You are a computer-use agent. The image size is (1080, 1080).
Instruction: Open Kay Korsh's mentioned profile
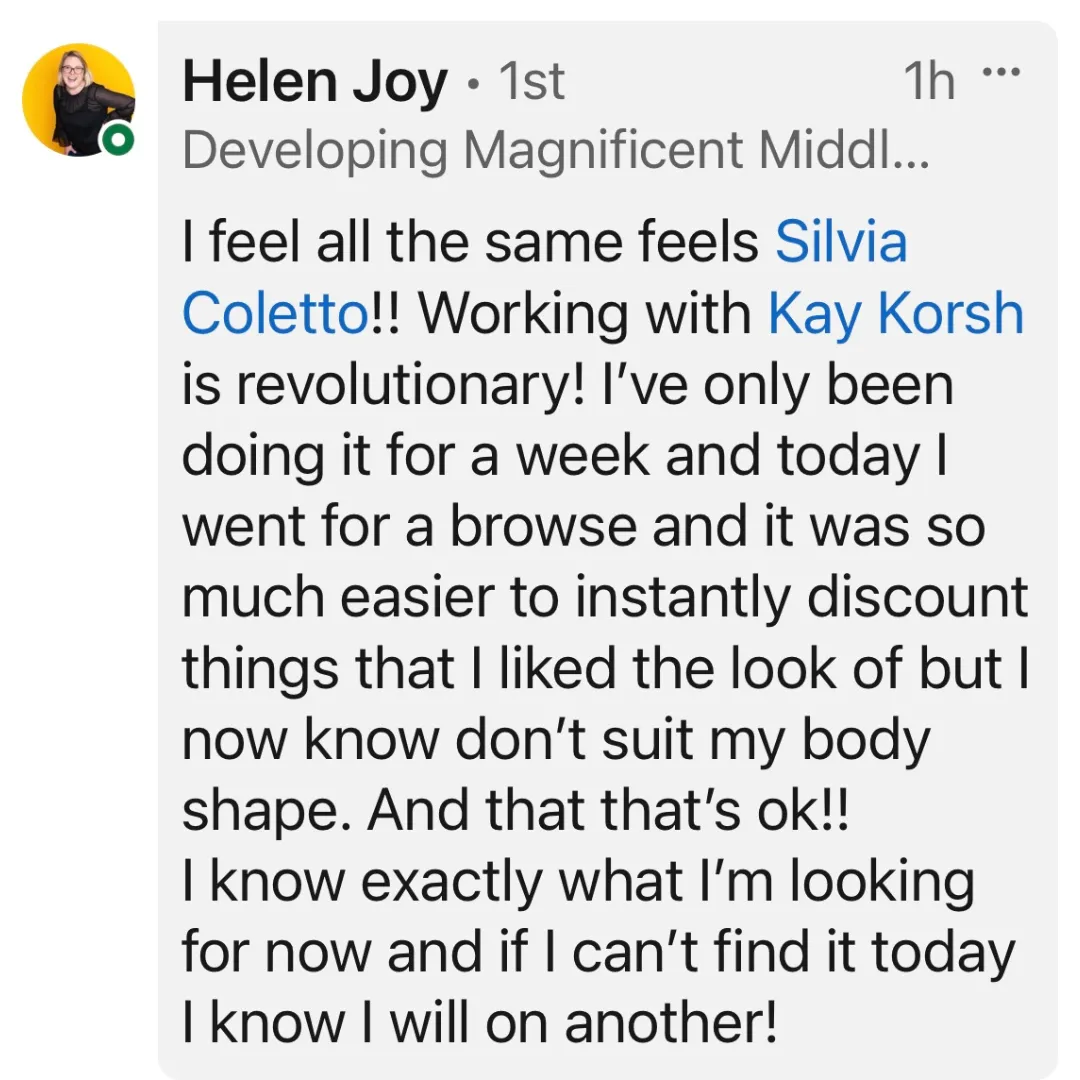click(x=896, y=315)
